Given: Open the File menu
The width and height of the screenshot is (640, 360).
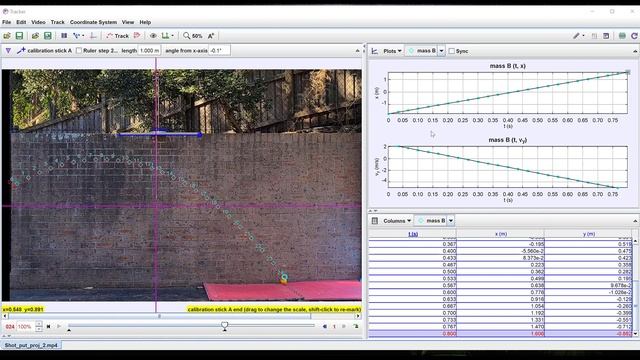Looking at the screenshot, I should pyautogui.click(x=7, y=22).
